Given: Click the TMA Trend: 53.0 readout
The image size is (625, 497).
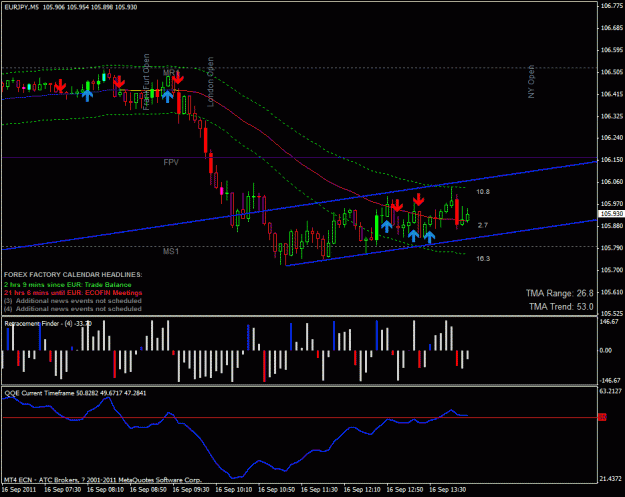Looking at the screenshot, I should pyautogui.click(x=561, y=306).
